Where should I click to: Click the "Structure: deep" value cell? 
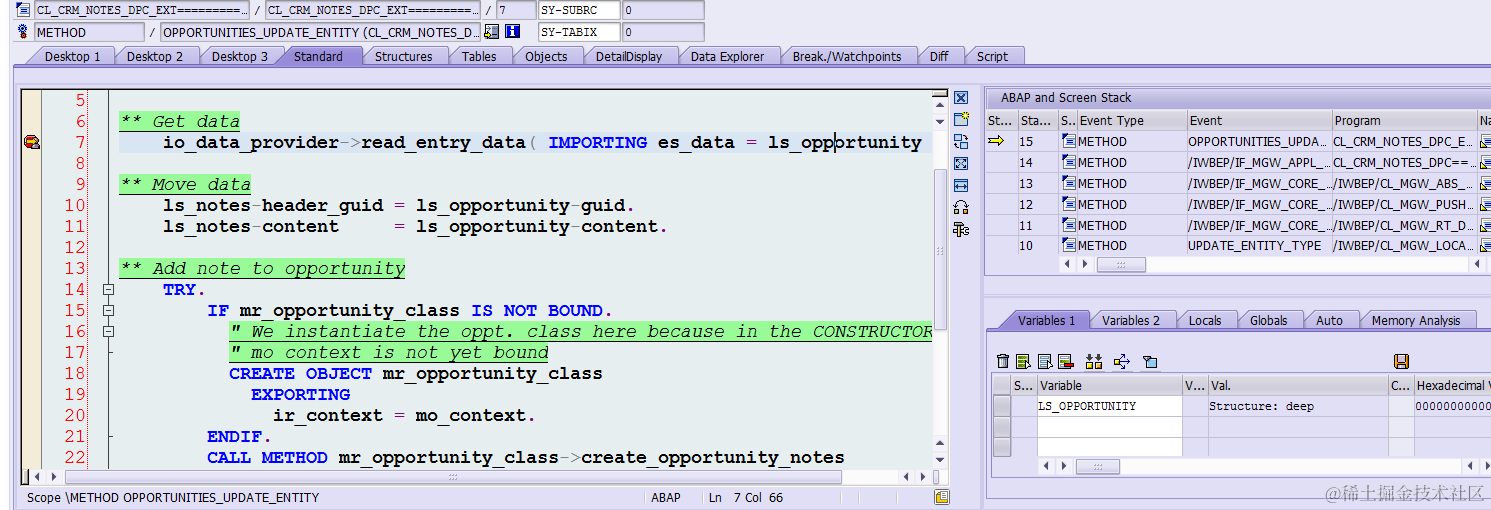(1297, 406)
